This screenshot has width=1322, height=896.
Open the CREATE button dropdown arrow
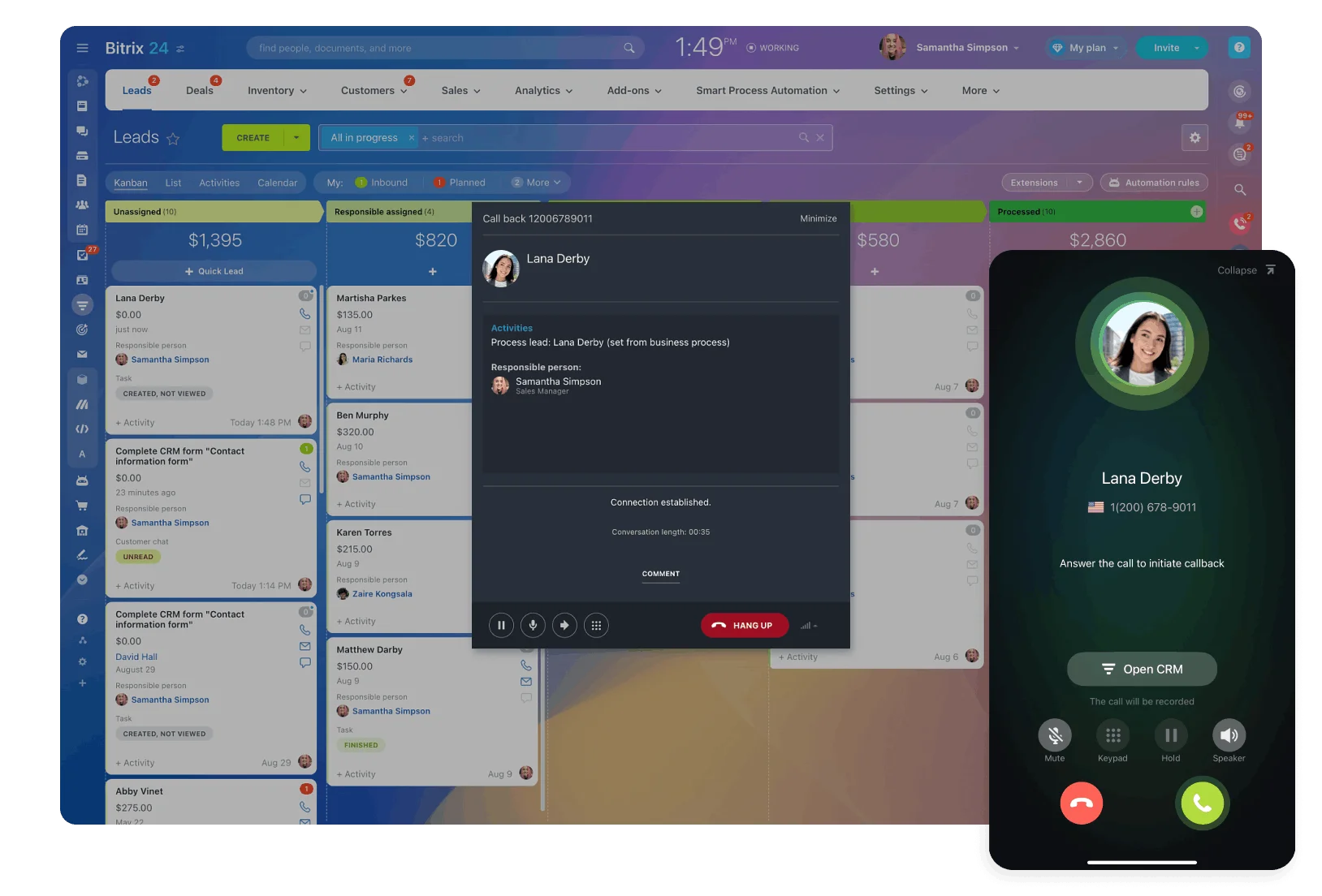pos(296,138)
